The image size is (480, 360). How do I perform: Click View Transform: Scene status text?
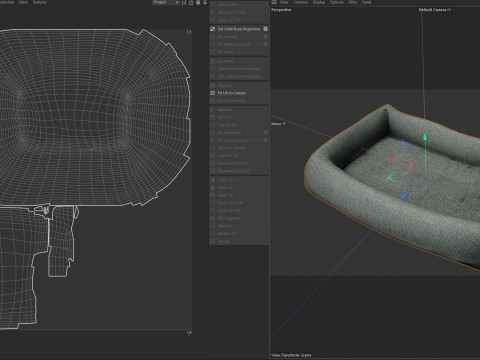point(291,355)
